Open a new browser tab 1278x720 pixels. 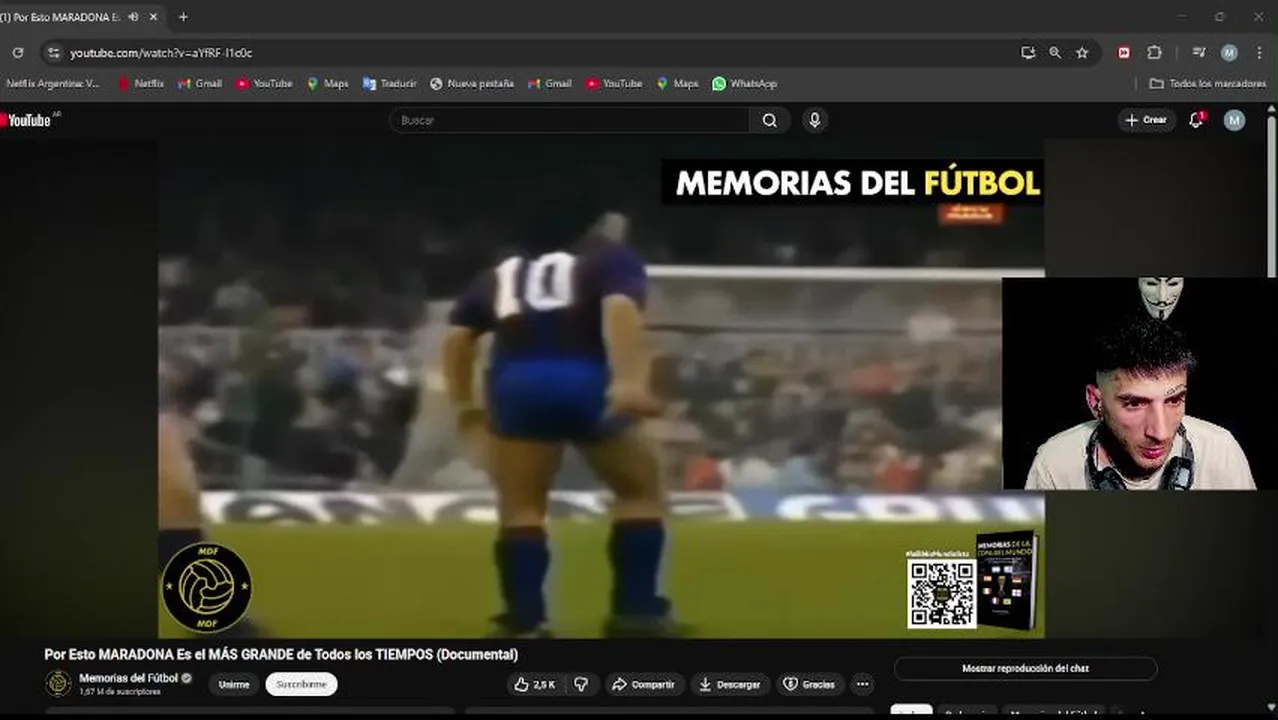(x=183, y=17)
